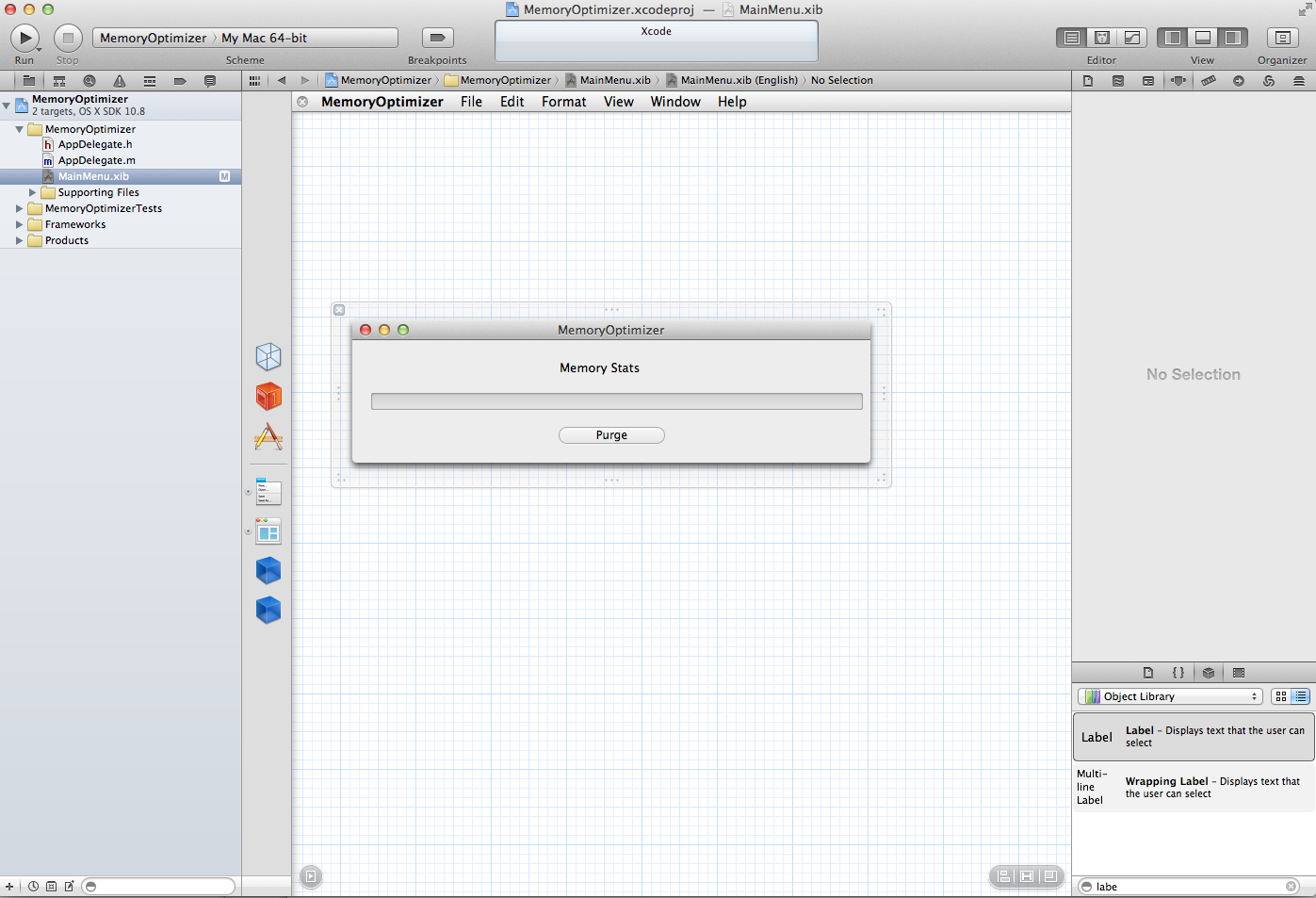Expand the Products group
Viewport: 1316px width, 898px height.
pyautogui.click(x=19, y=240)
